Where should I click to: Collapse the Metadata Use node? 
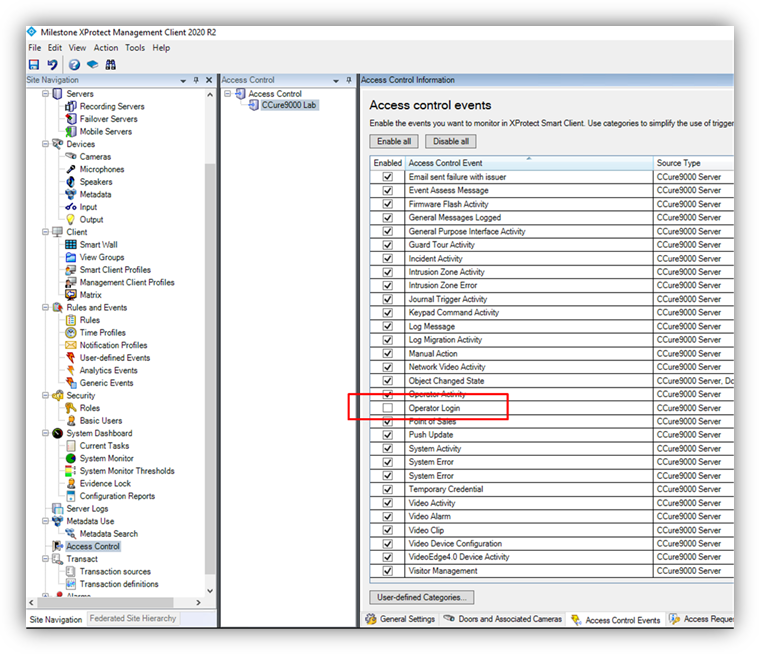coord(46,521)
